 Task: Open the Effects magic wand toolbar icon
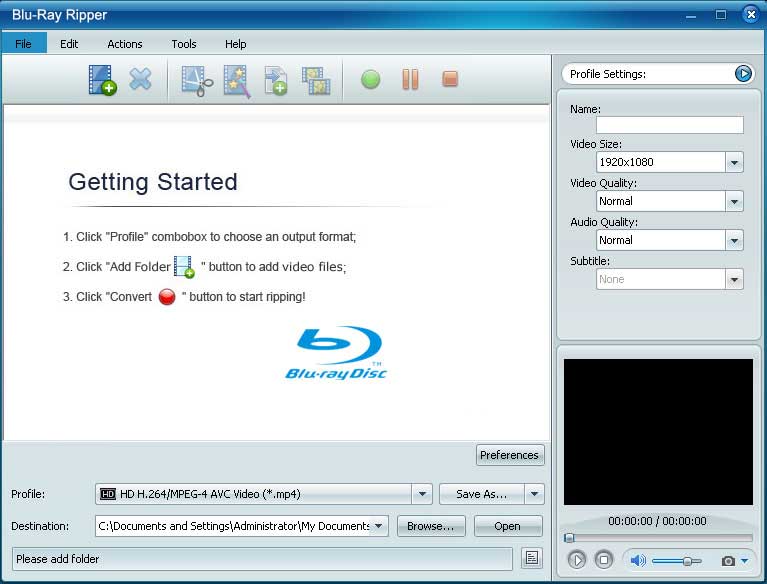[237, 82]
